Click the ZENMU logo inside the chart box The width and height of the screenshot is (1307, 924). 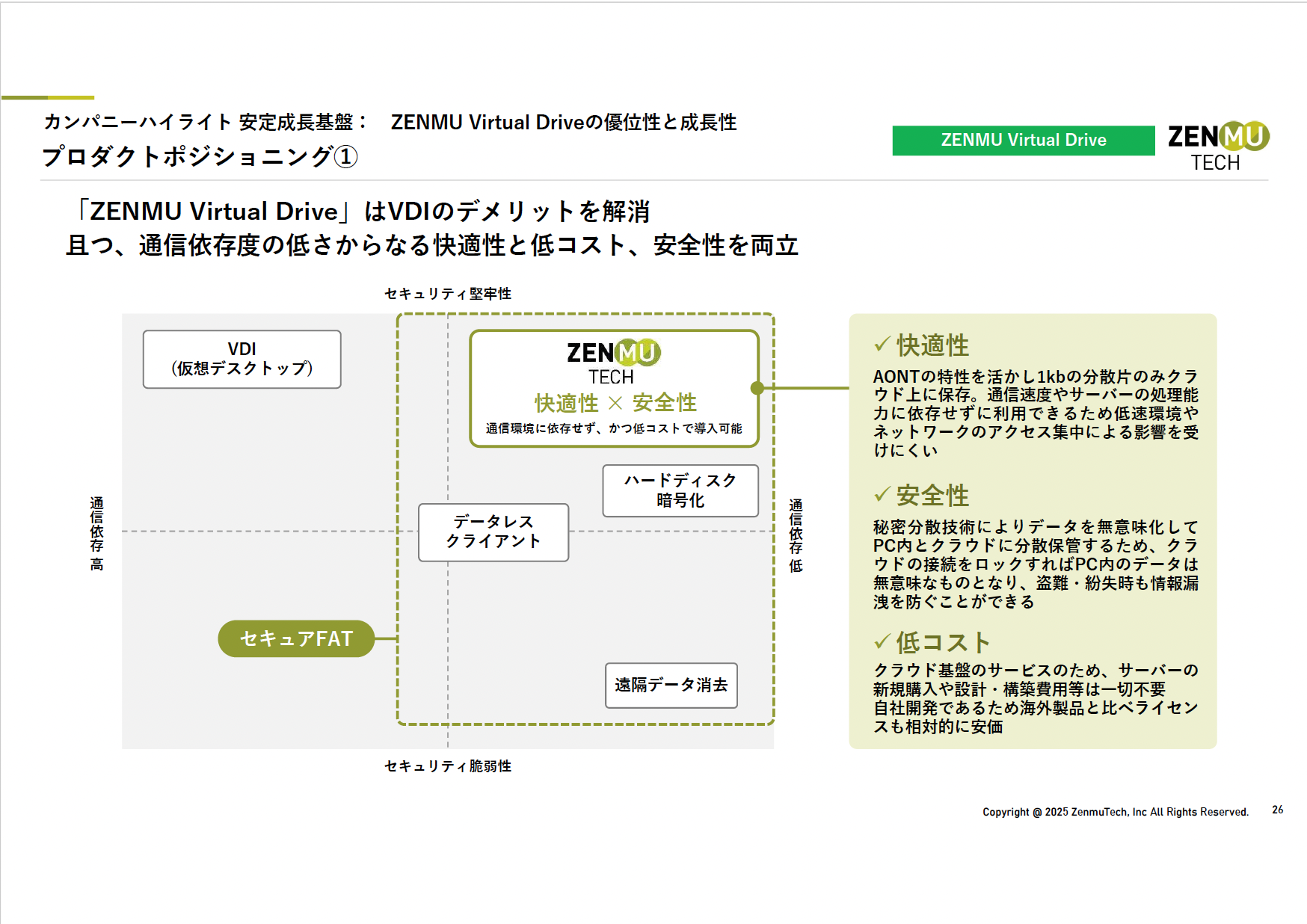coord(614,363)
